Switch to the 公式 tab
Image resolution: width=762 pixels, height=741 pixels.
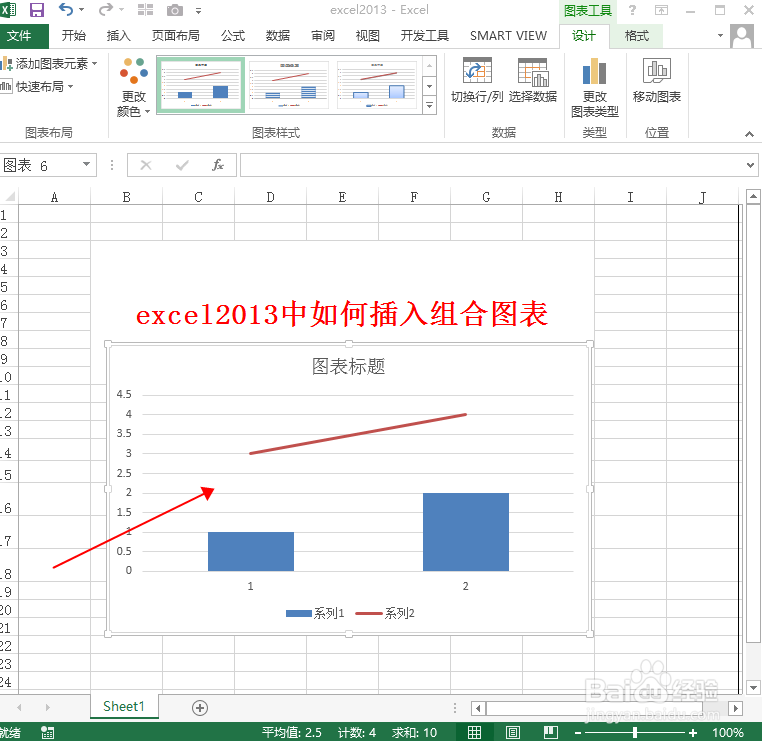[233, 35]
